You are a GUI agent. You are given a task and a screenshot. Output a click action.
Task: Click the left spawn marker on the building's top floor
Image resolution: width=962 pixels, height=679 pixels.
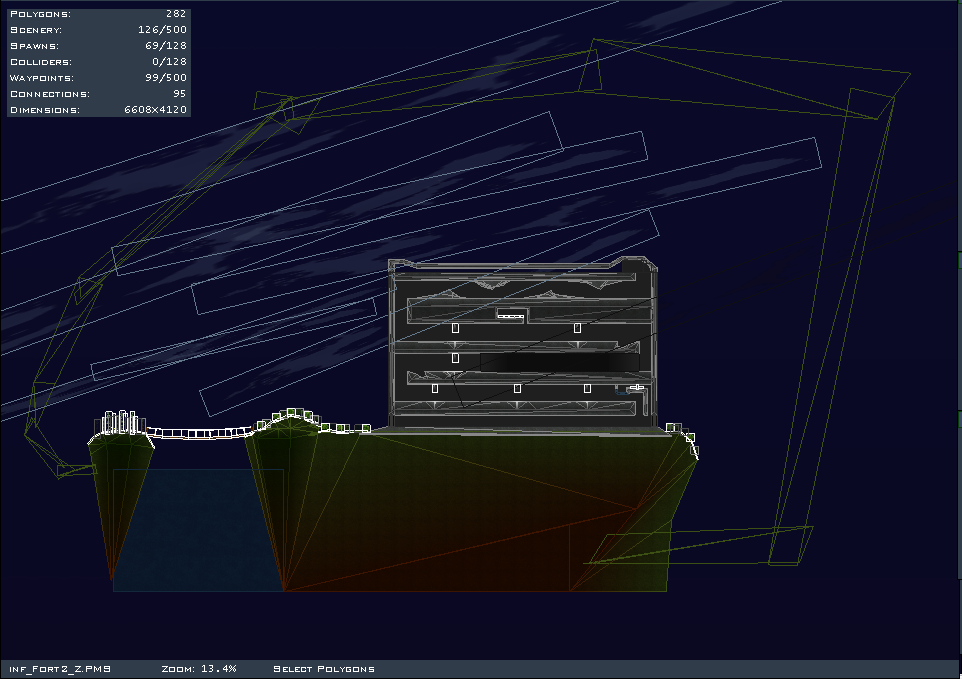tap(455, 328)
